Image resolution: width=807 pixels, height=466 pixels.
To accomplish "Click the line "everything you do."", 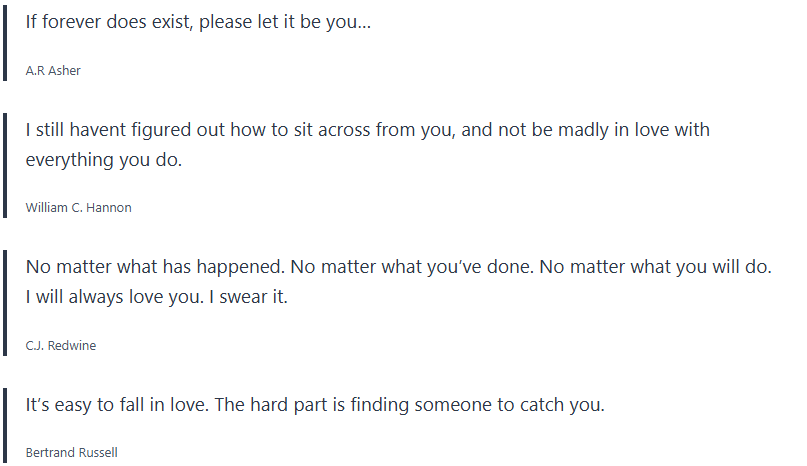I will click(103, 160).
